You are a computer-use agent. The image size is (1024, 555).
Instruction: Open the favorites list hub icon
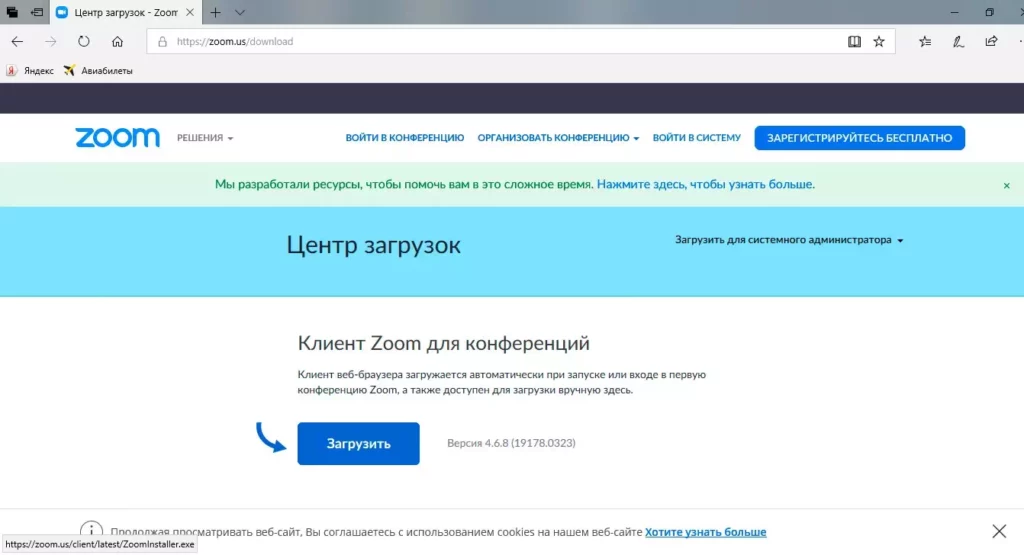pos(925,41)
